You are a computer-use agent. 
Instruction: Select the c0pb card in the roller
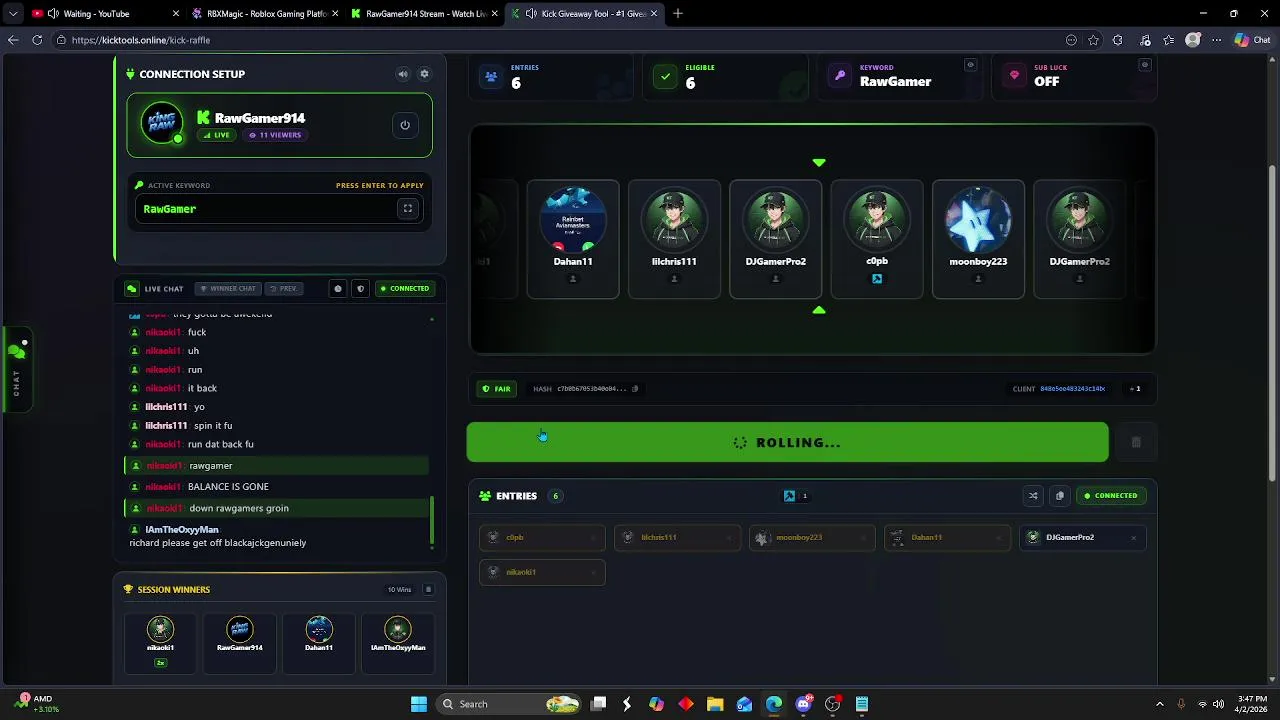coord(877,239)
